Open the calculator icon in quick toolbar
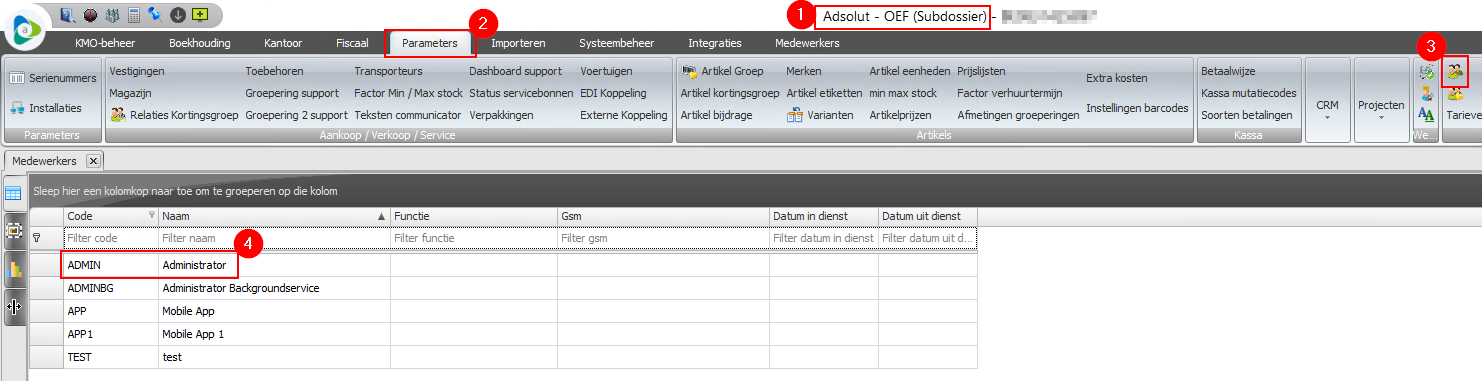This screenshot has width=1482, height=381. coord(133,15)
